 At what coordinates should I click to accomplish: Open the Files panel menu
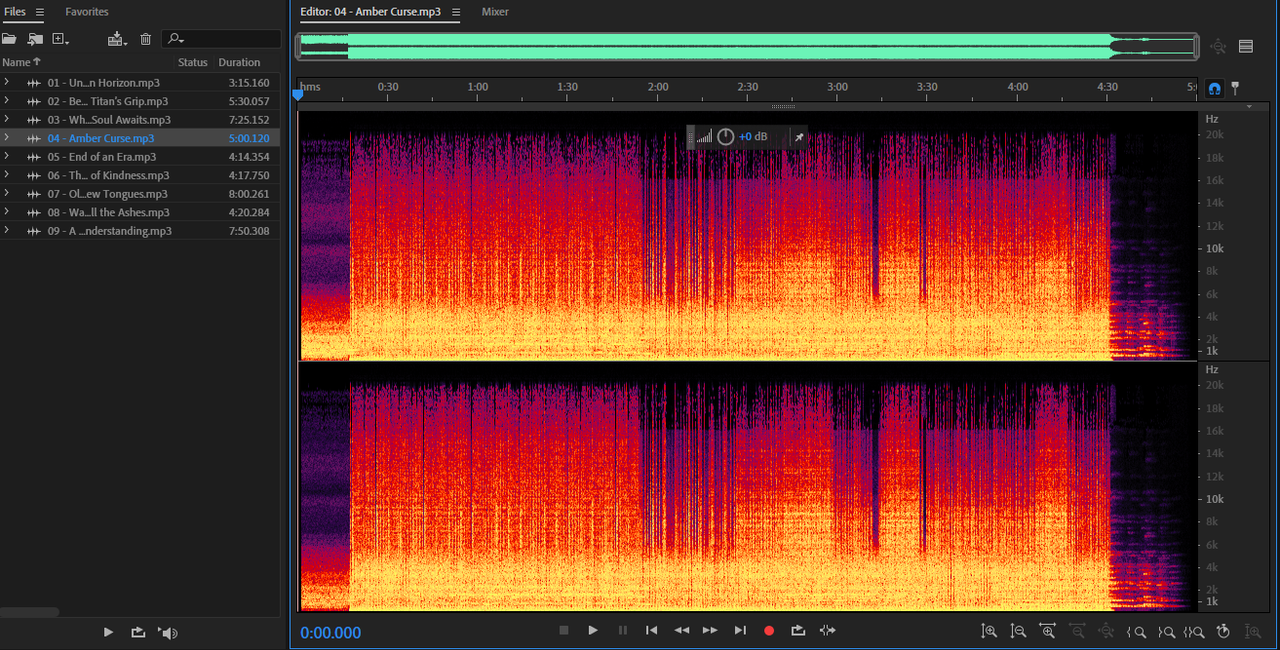[40, 12]
